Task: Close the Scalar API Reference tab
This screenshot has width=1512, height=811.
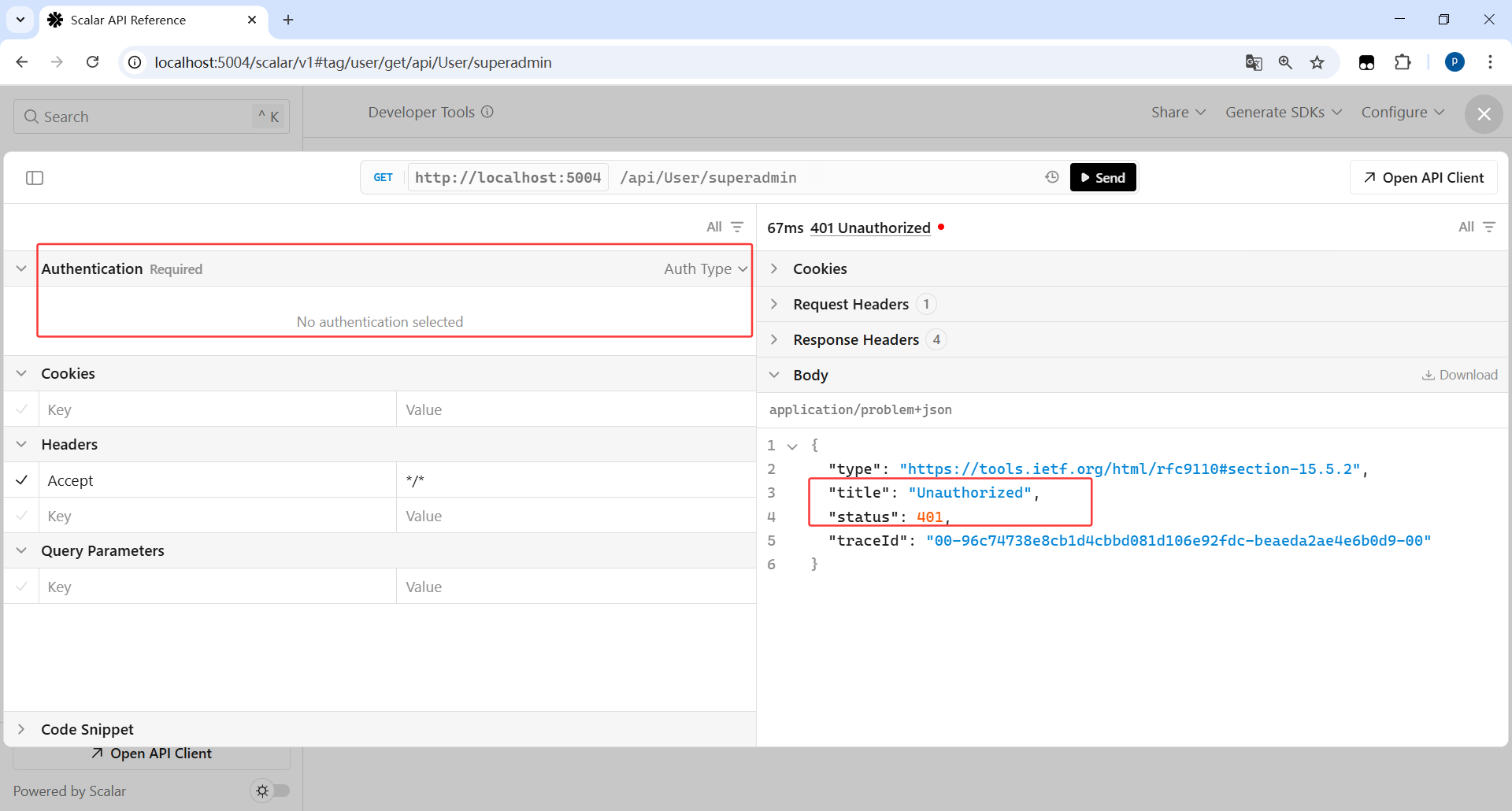Action: pyautogui.click(x=252, y=20)
